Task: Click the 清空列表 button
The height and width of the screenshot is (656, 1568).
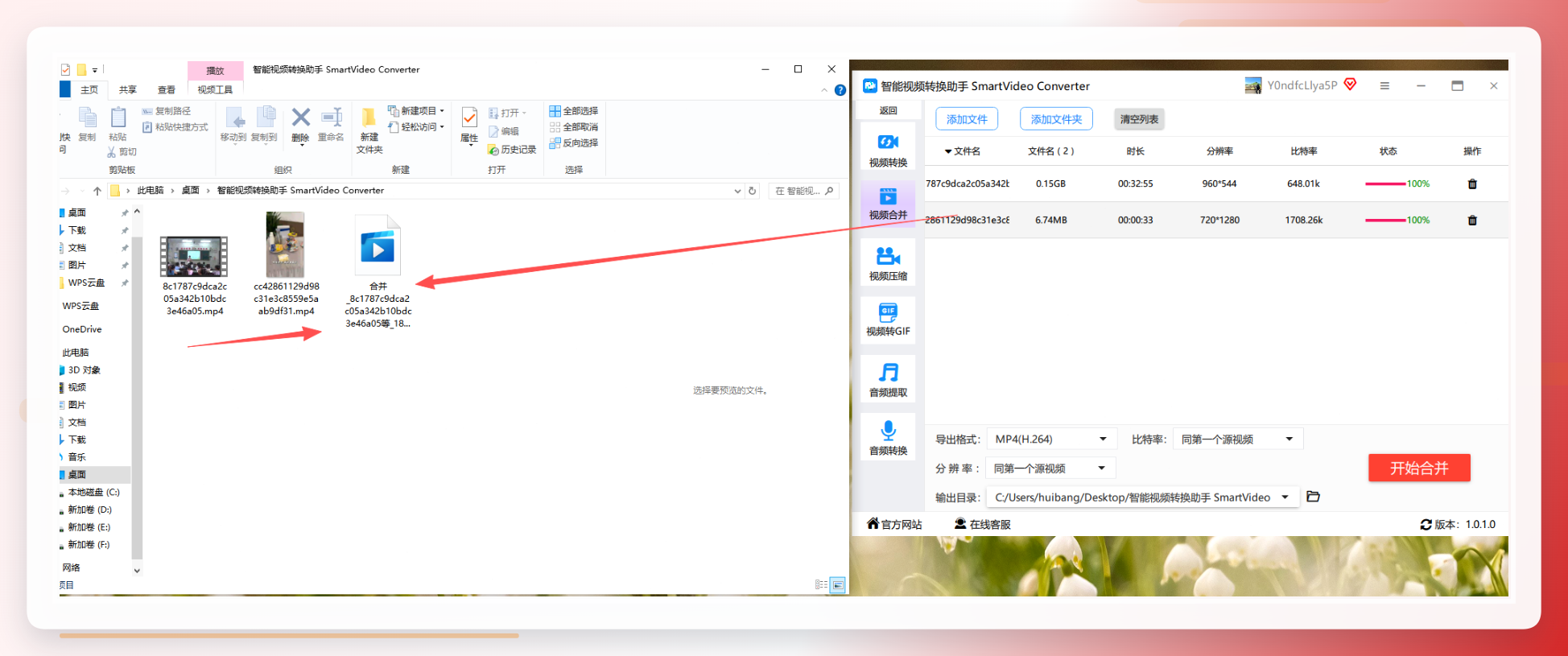Action: [1139, 119]
